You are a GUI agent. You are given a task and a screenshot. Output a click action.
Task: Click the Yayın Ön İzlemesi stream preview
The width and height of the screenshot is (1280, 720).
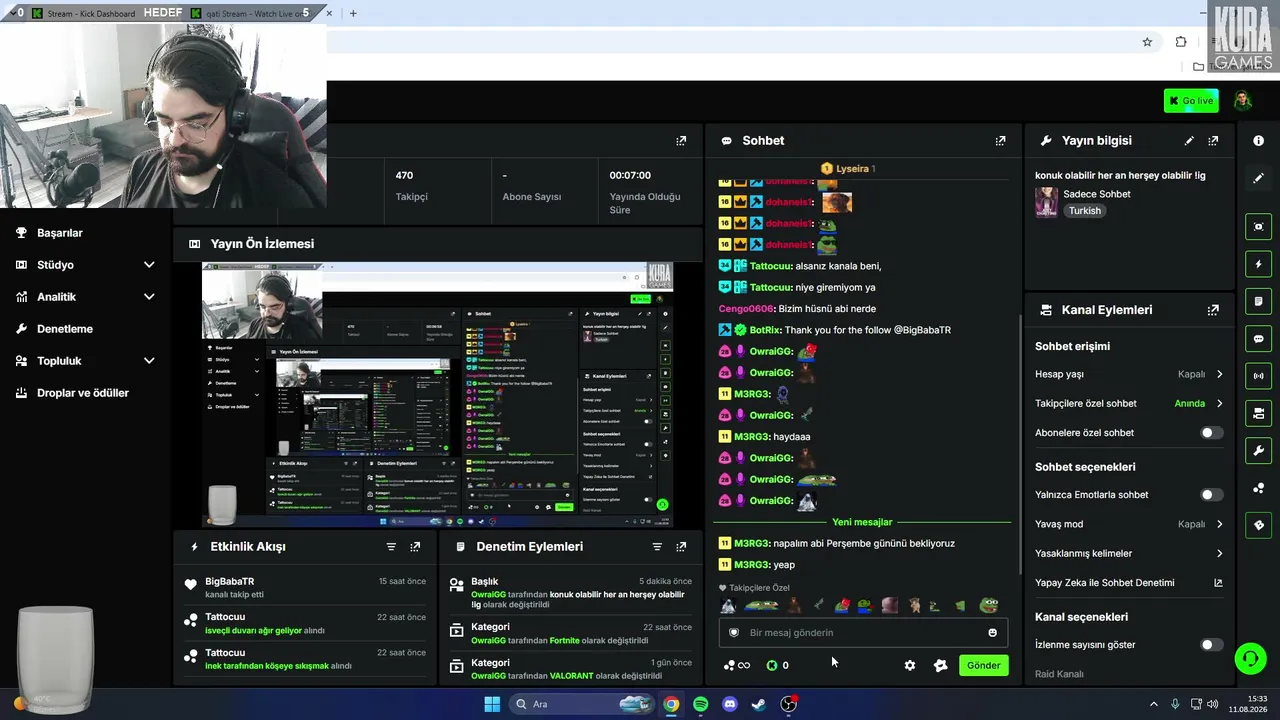(x=438, y=394)
